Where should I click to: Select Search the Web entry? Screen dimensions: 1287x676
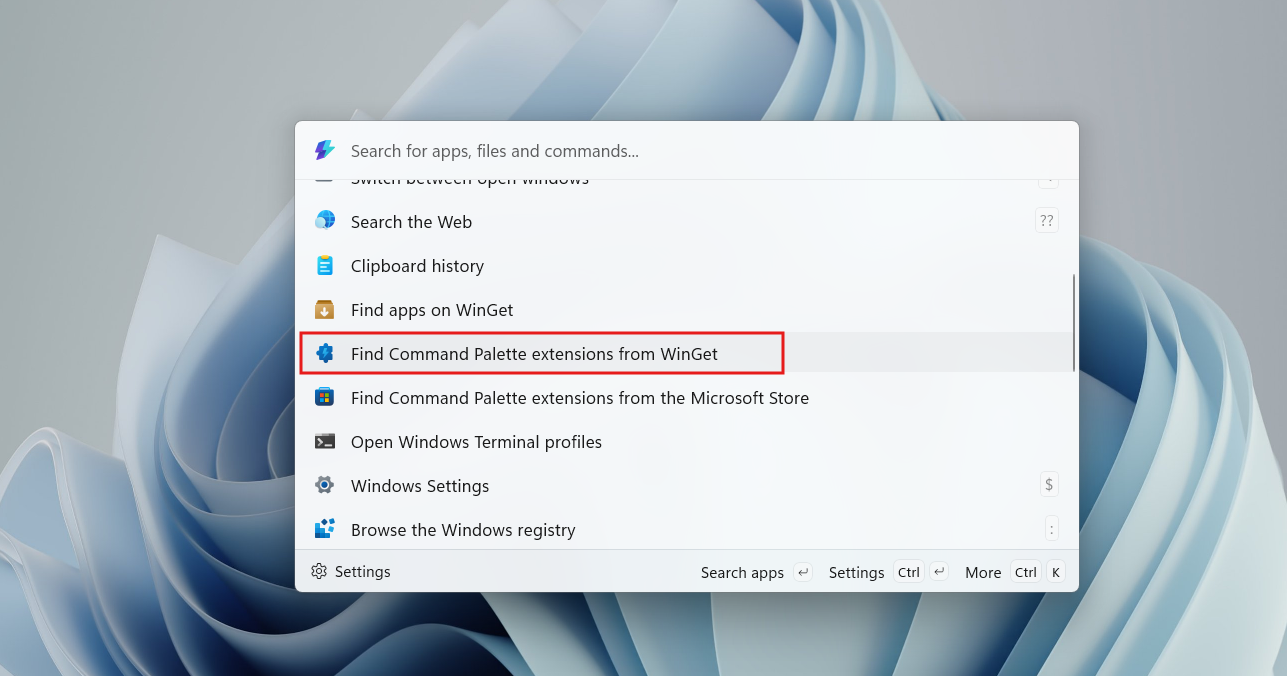tap(411, 222)
